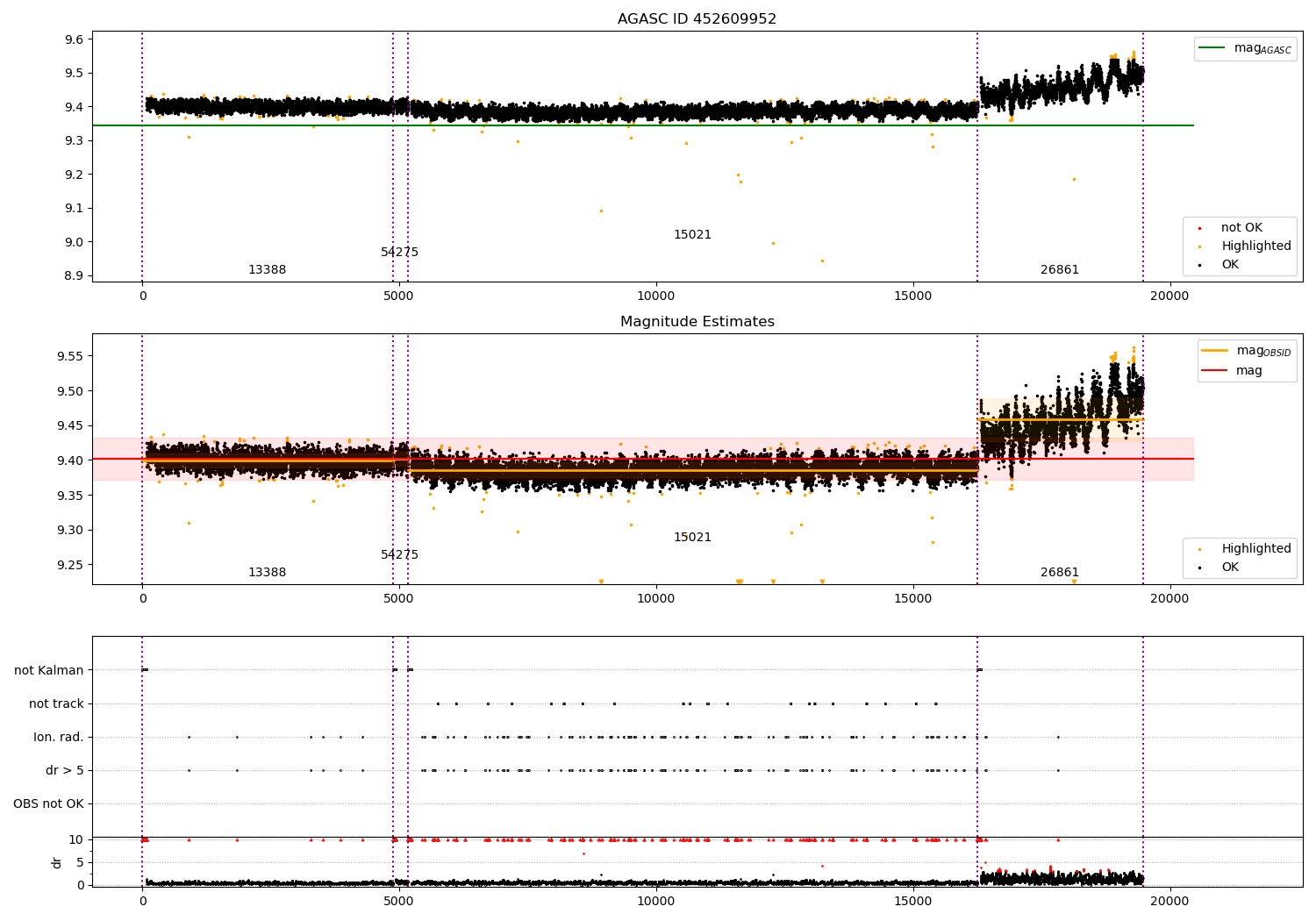1316x921 pixels.
Task: Click obsid label 26861 in the Magnitude Estimates plot
Action: (1060, 573)
